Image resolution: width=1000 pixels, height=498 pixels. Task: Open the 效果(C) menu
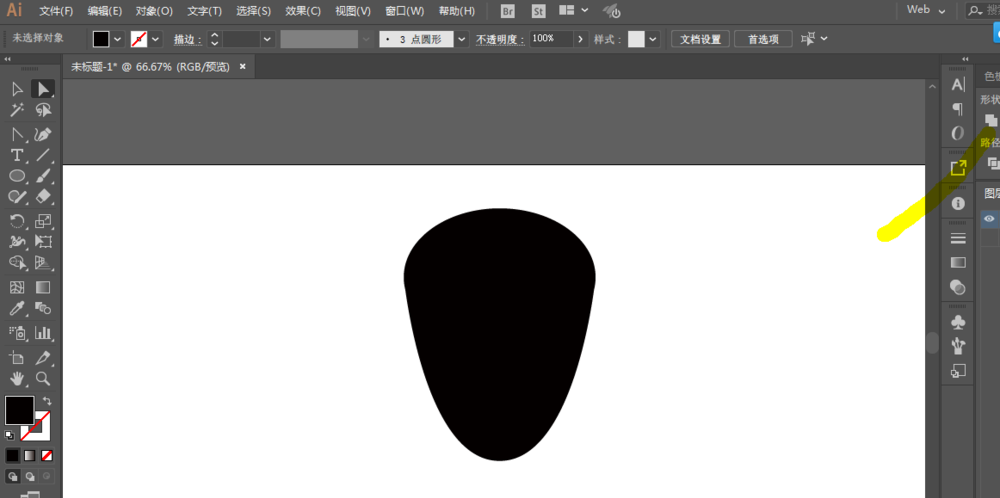click(x=303, y=11)
